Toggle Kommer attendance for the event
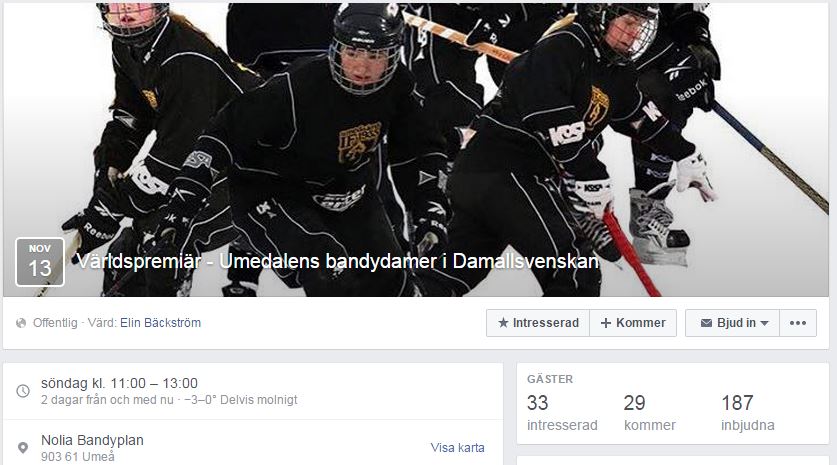 pyautogui.click(x=633, y=323)
